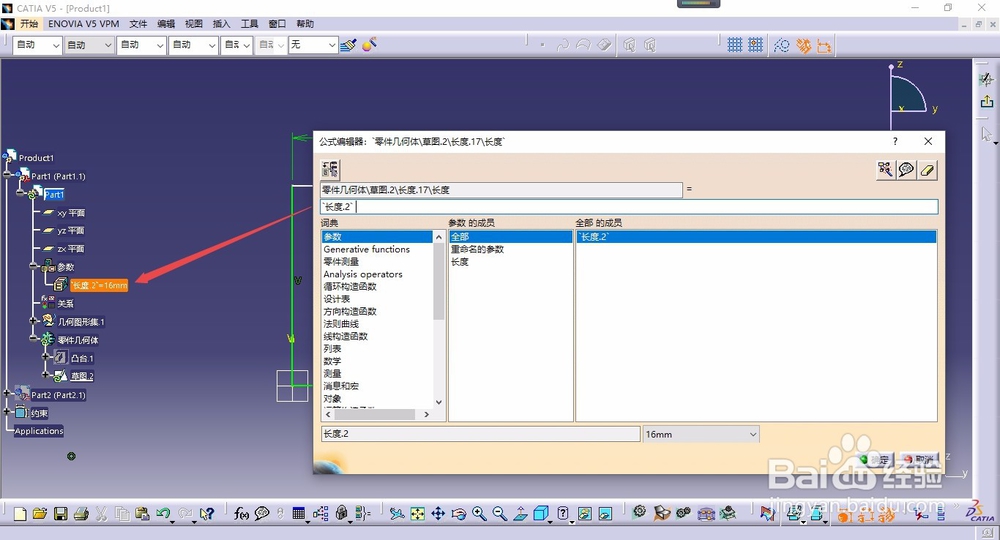Click the Normal View icon
Viewport: 1000px width, 540px height.
point(520,513)
